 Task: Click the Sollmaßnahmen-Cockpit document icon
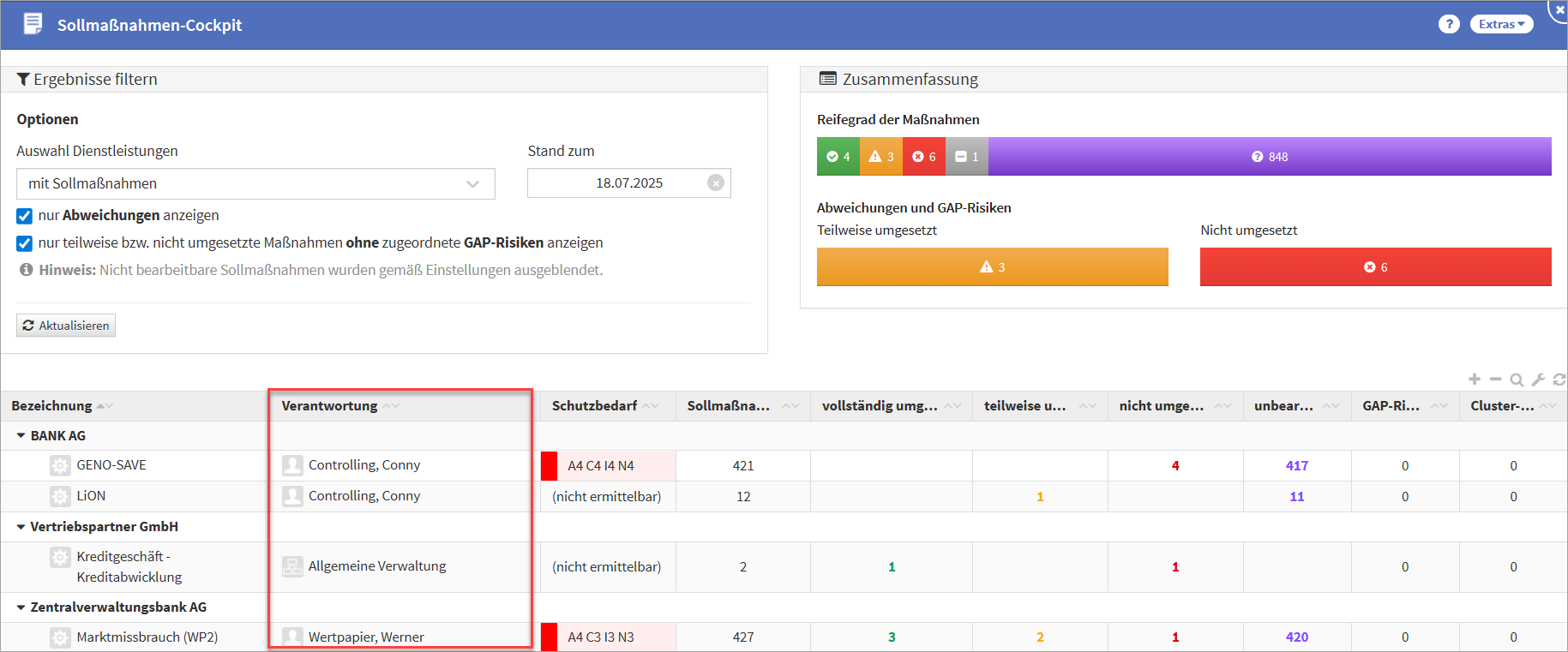click(33, 24)
